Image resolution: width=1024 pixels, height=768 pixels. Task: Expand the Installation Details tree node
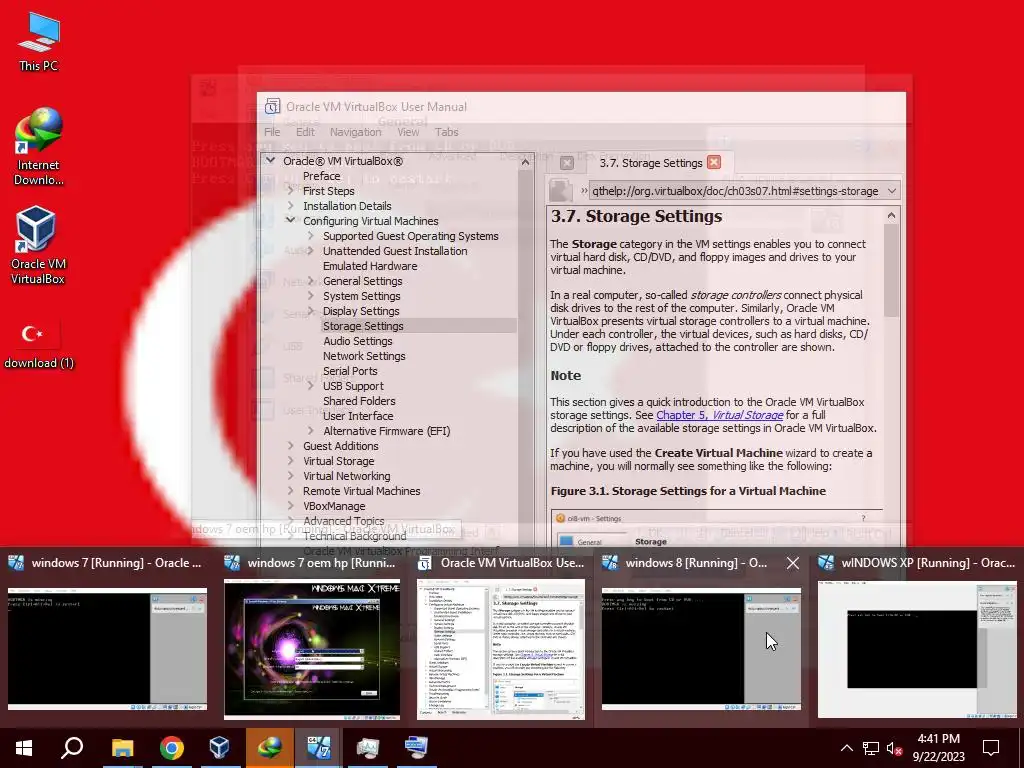(x=291, y=206)
